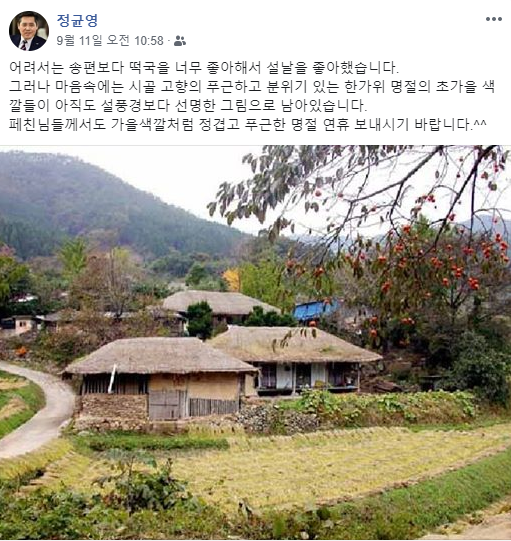Image resolution: width=511 pixels, height=541 pixels.
Task: Click the ^^ emoticon ending the post
Action: click(x=480, y=122)
